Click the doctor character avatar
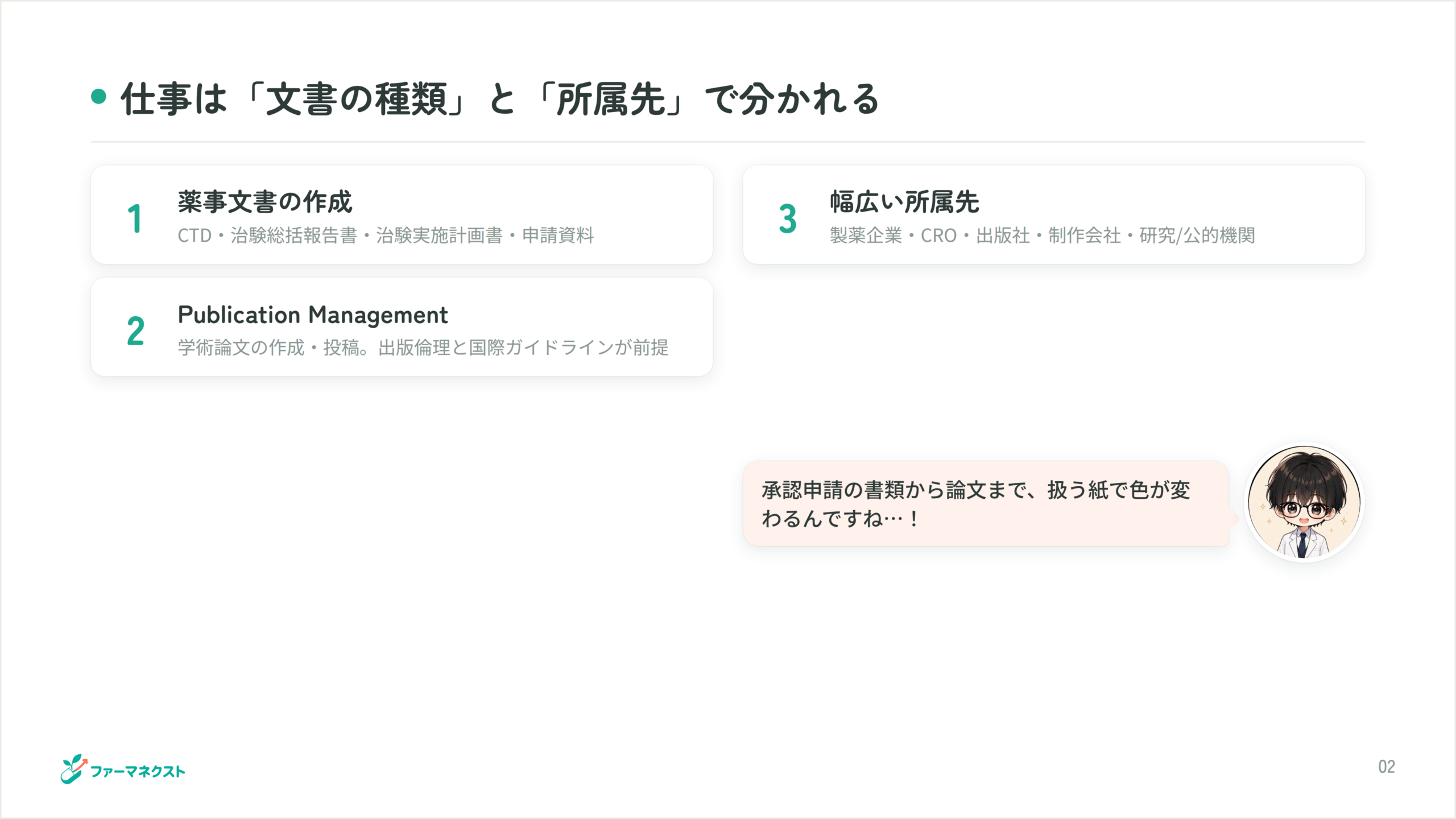This screenshot has height=819, width=1456. 1304,502
